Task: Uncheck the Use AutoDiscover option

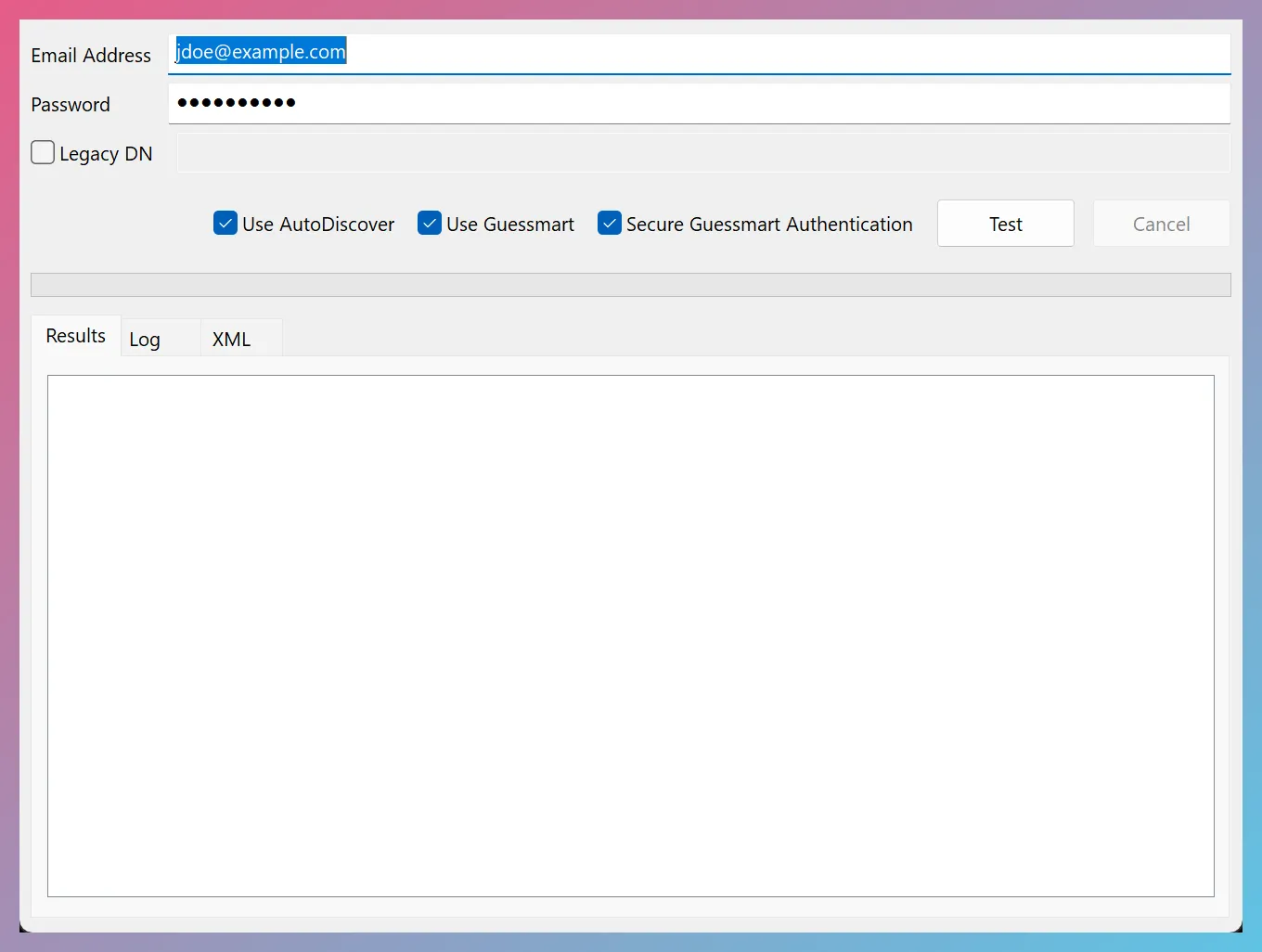Action: (225, 223)
